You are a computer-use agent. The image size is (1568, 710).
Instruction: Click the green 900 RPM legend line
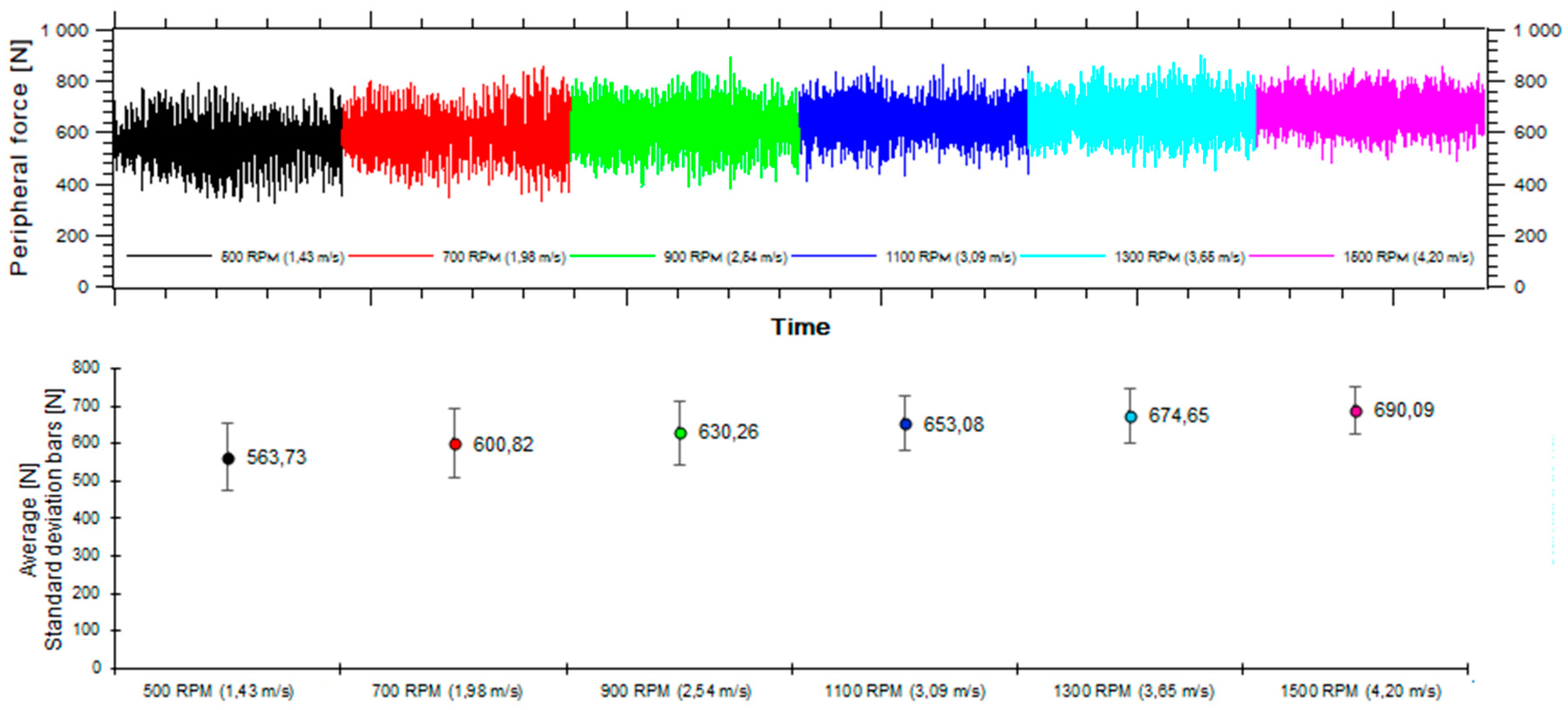click(612, 256)
